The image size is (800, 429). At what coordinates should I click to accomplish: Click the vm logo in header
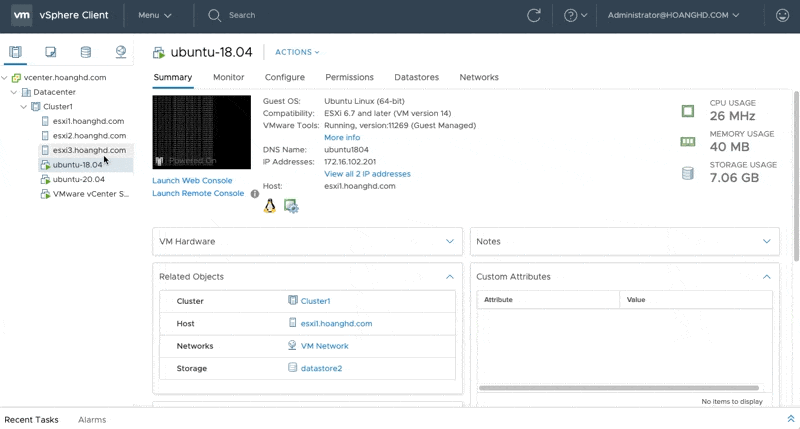[x=21, y=15]
